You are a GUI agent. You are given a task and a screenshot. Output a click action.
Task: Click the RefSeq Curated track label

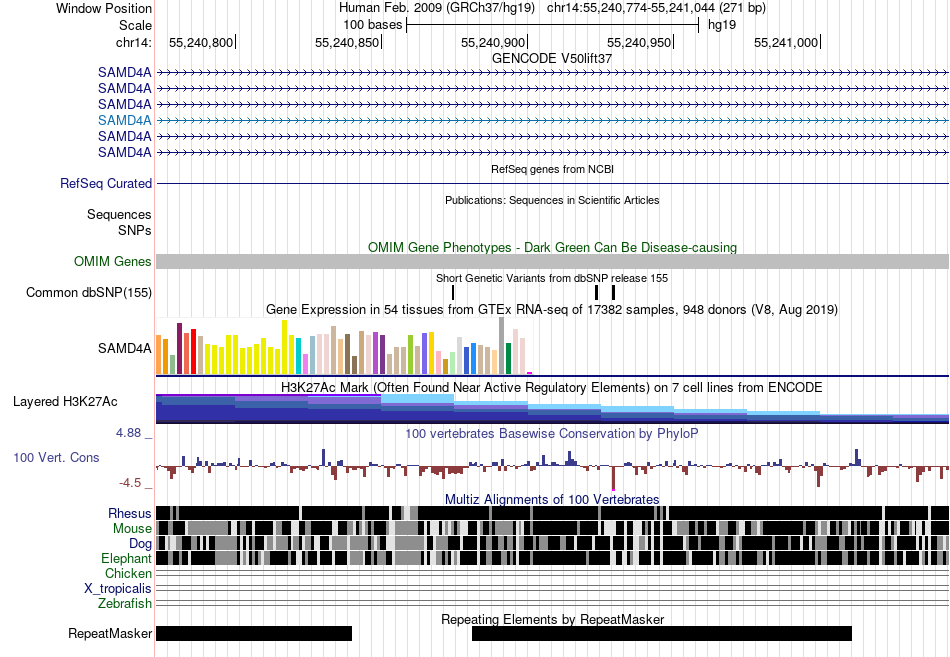(x=106, y=183)
